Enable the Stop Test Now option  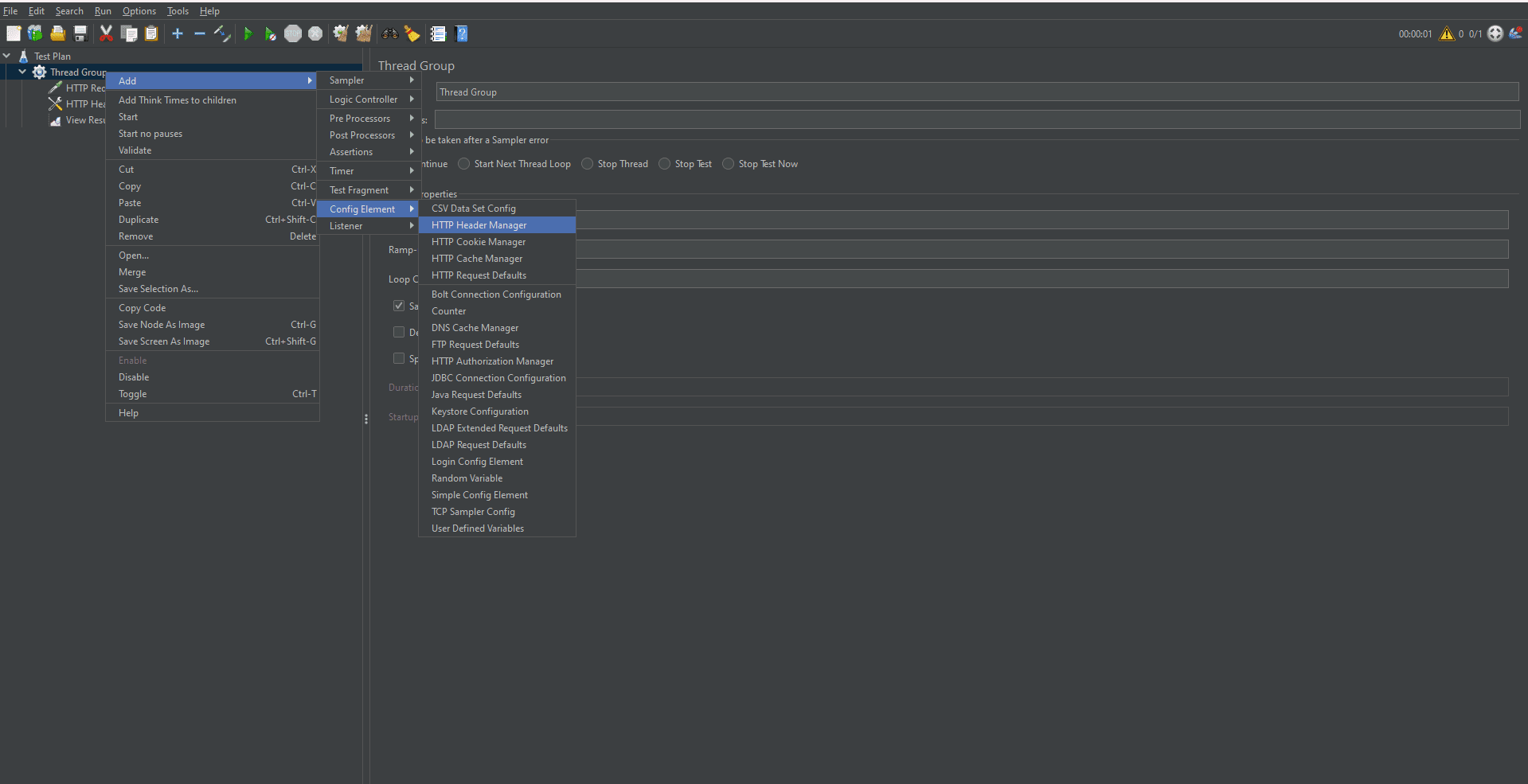click(727, 164)
